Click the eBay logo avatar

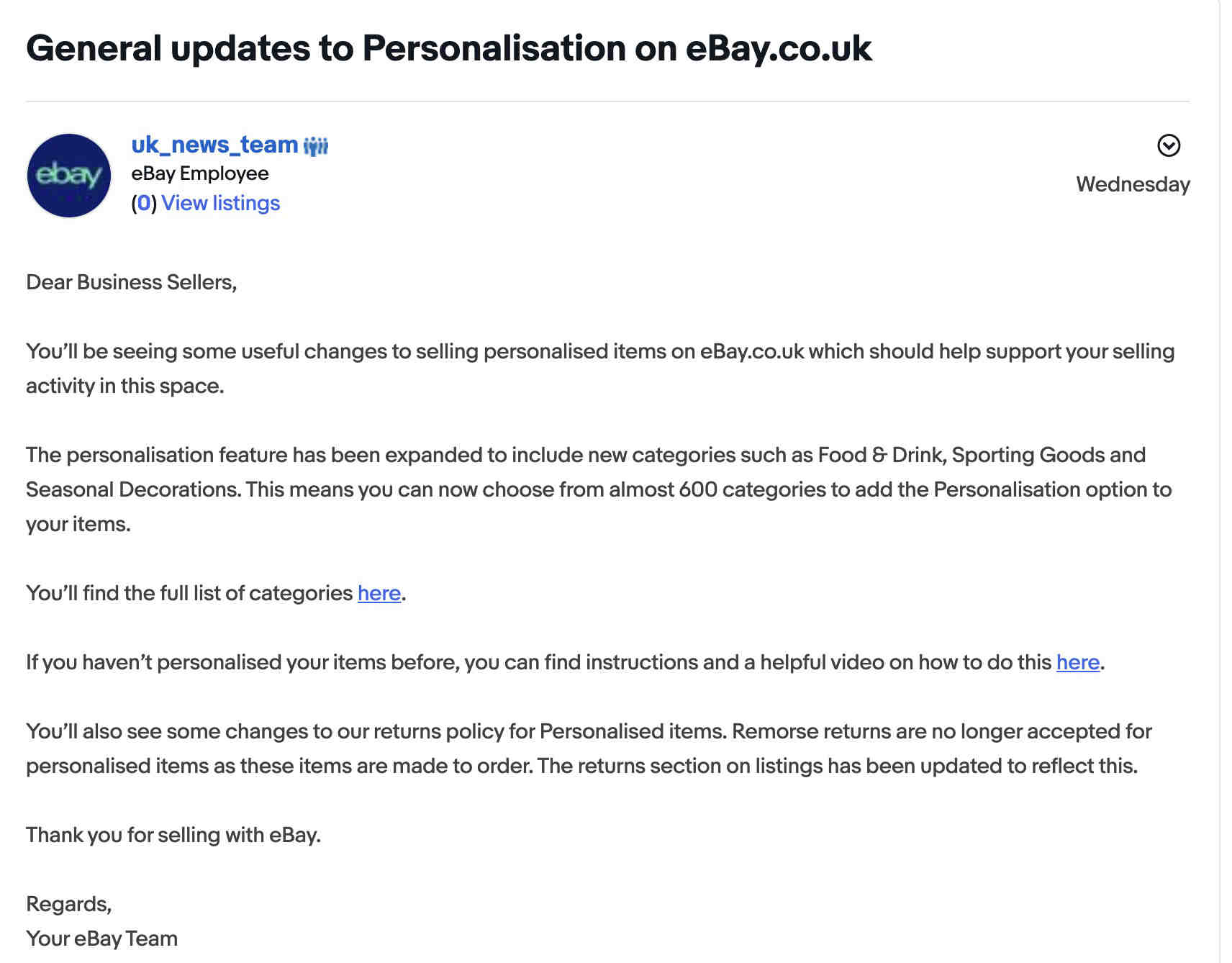click(x=69, y=175)
